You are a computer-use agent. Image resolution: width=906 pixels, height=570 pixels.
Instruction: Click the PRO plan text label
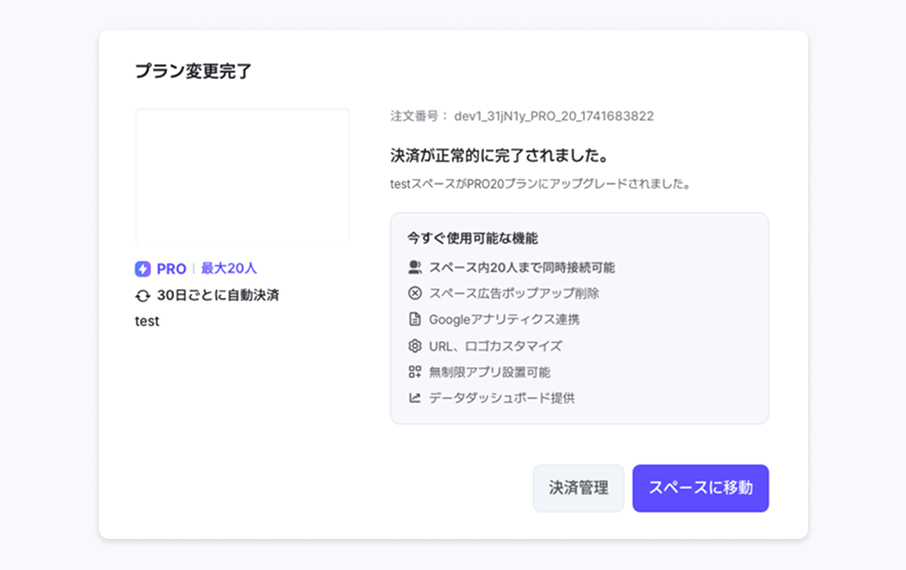tap(171, 269)
